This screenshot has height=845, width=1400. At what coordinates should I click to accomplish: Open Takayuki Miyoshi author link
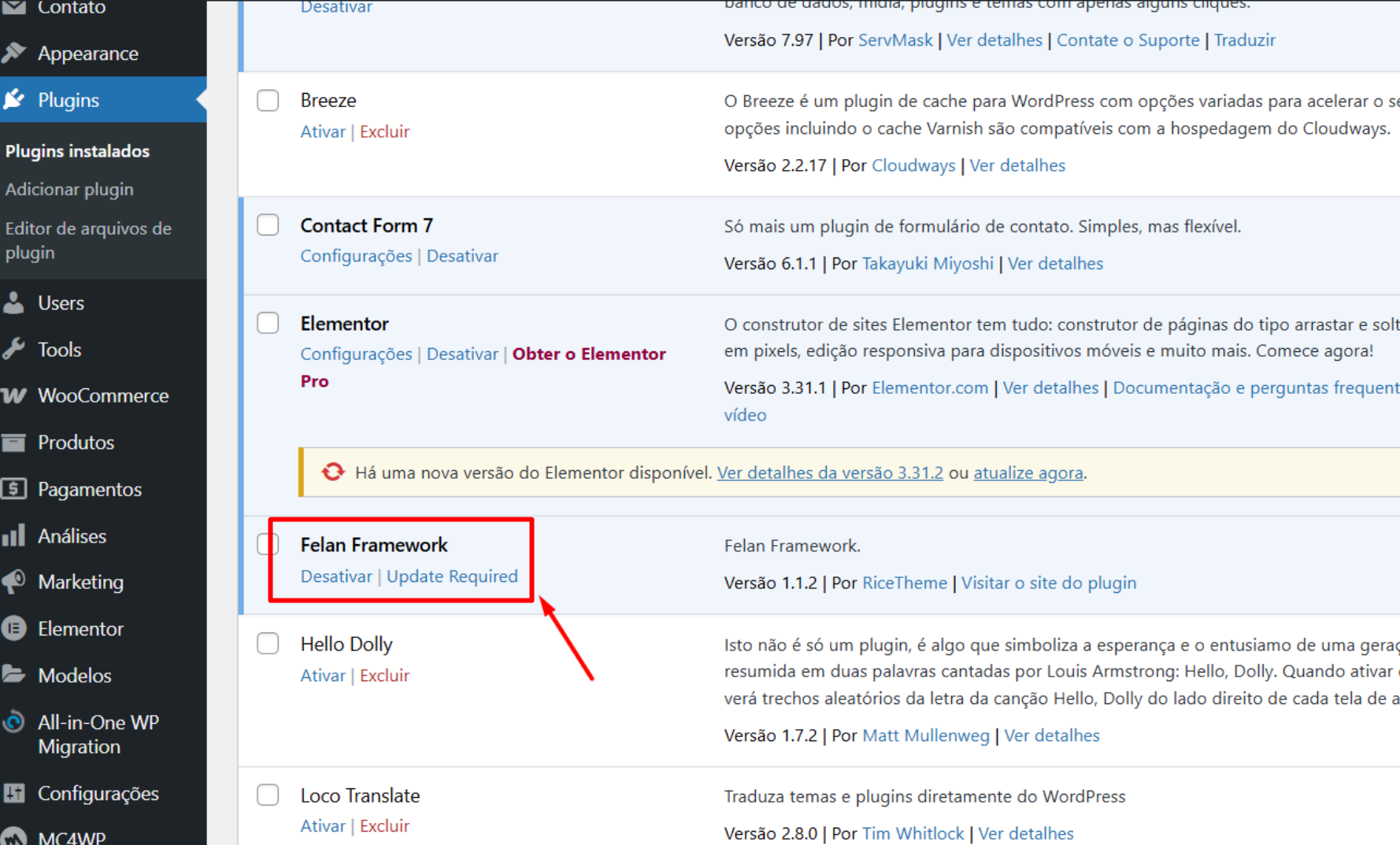[x=928, y=263]
